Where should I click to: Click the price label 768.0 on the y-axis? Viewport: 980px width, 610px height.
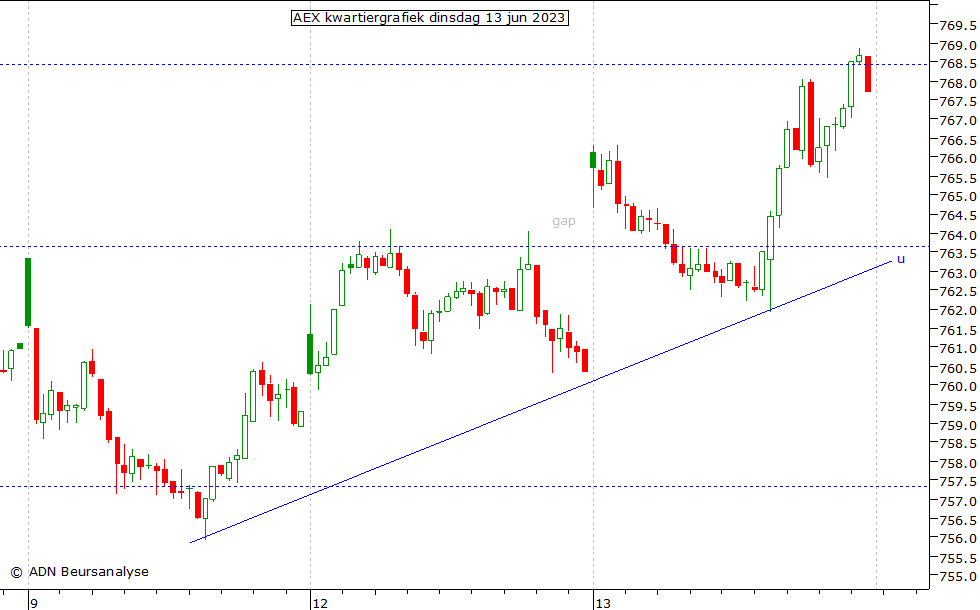(958, 83)
